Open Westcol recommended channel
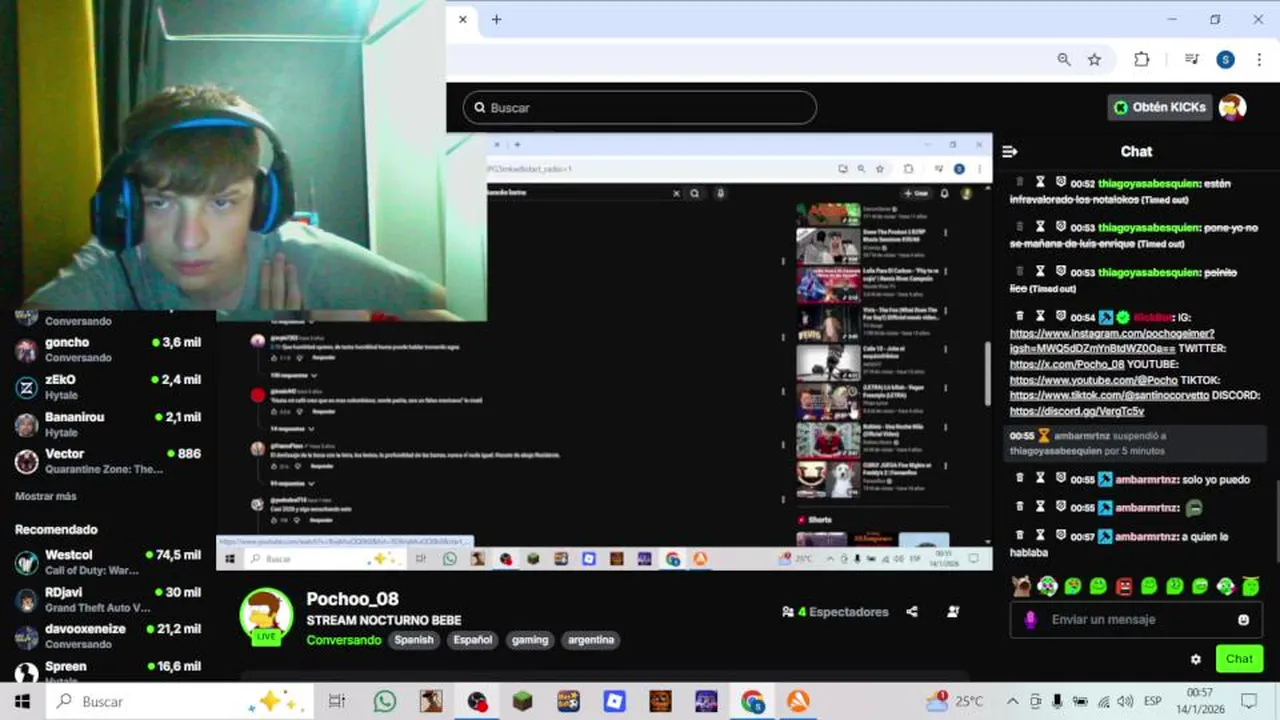 point(108,562)
